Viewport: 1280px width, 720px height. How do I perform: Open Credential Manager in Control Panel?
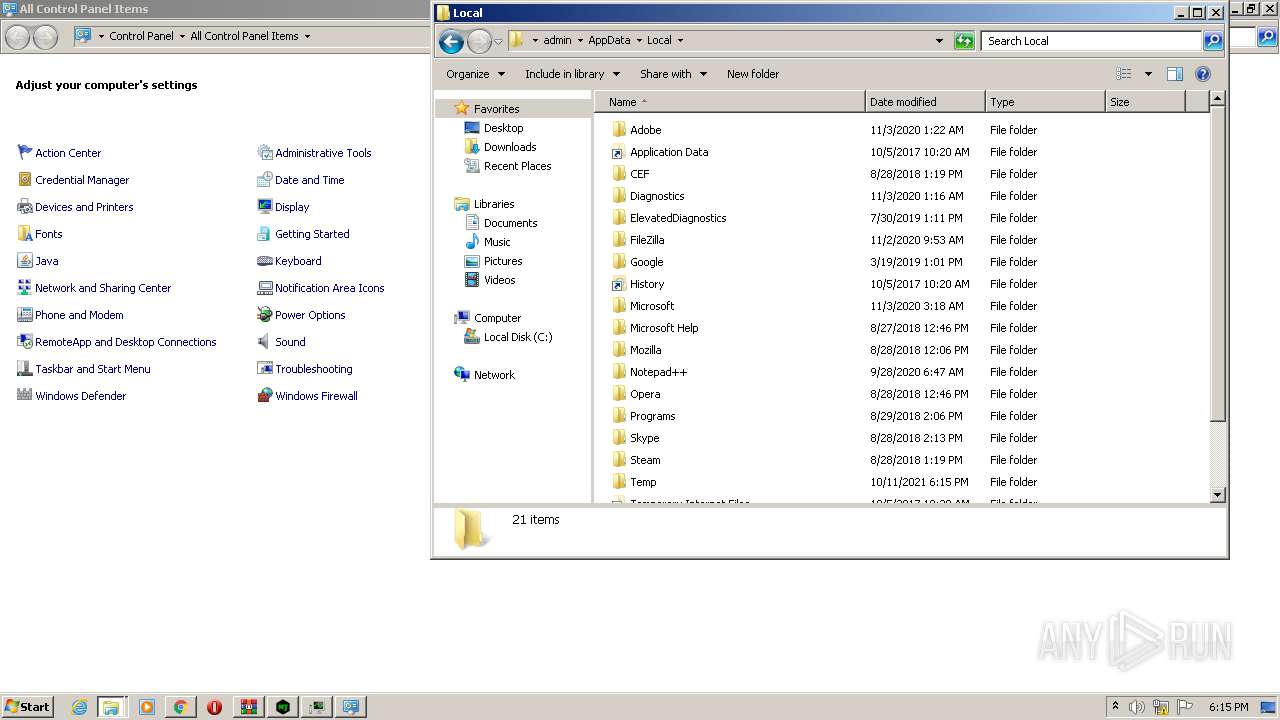tap(82, 180)
